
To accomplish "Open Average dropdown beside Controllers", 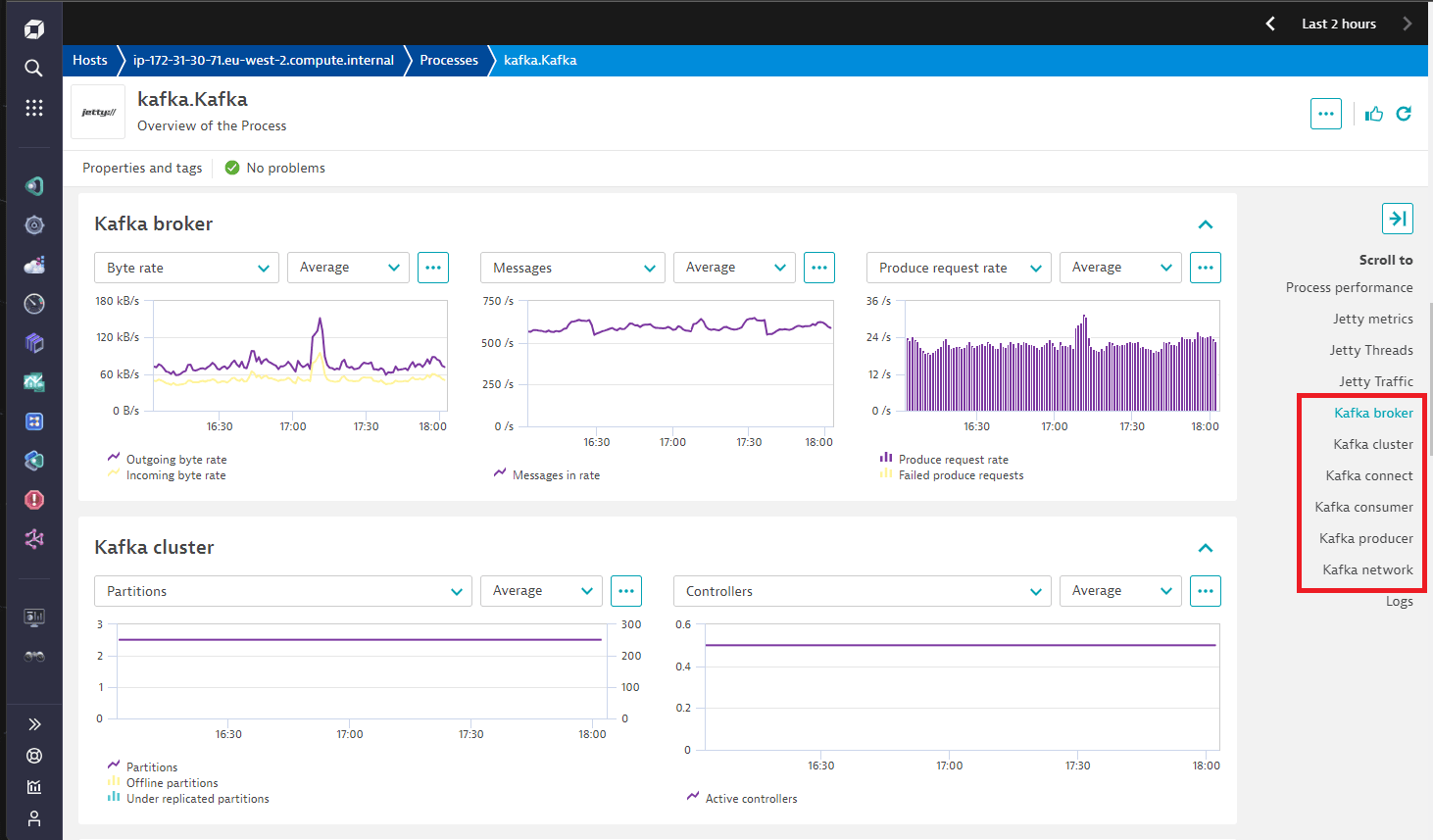I will click(x=1120, y=591).
